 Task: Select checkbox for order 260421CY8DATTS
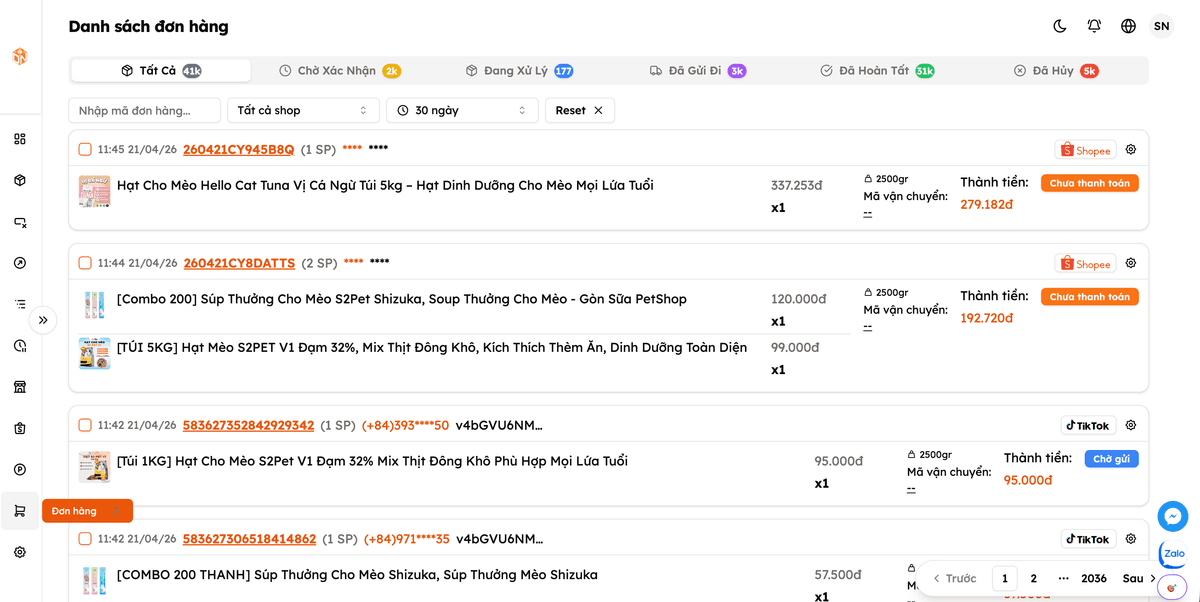85,263
